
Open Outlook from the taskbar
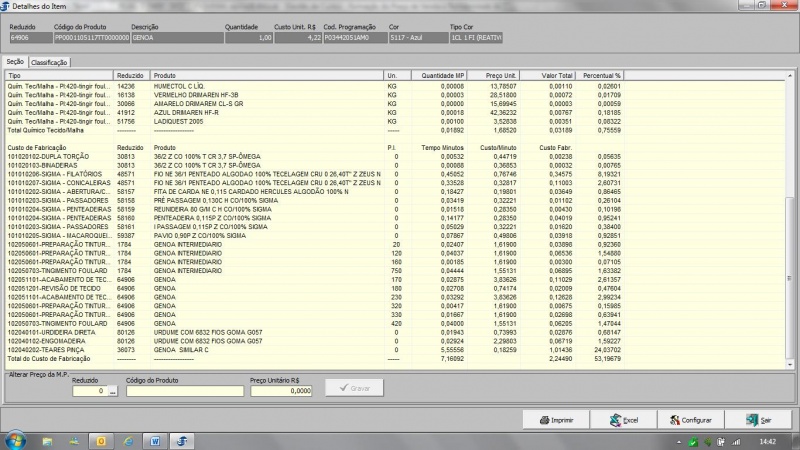pyautogui.click(x=101, y=440)
